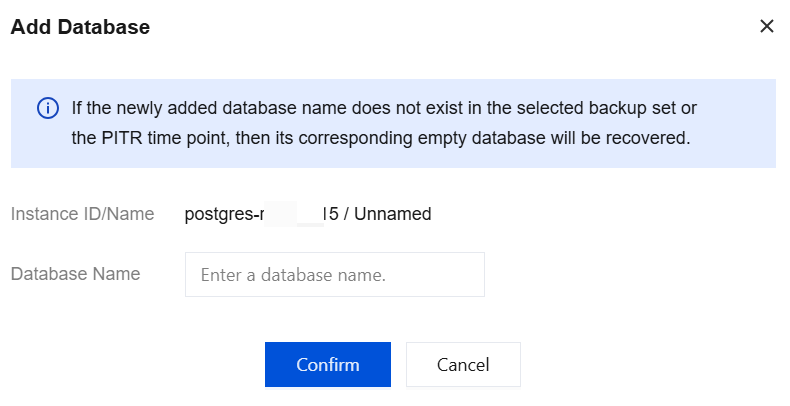Click the PITR time point notice line
Viewport: 790px width, 406px height.
pyautogui.click(x=380, y=138)
